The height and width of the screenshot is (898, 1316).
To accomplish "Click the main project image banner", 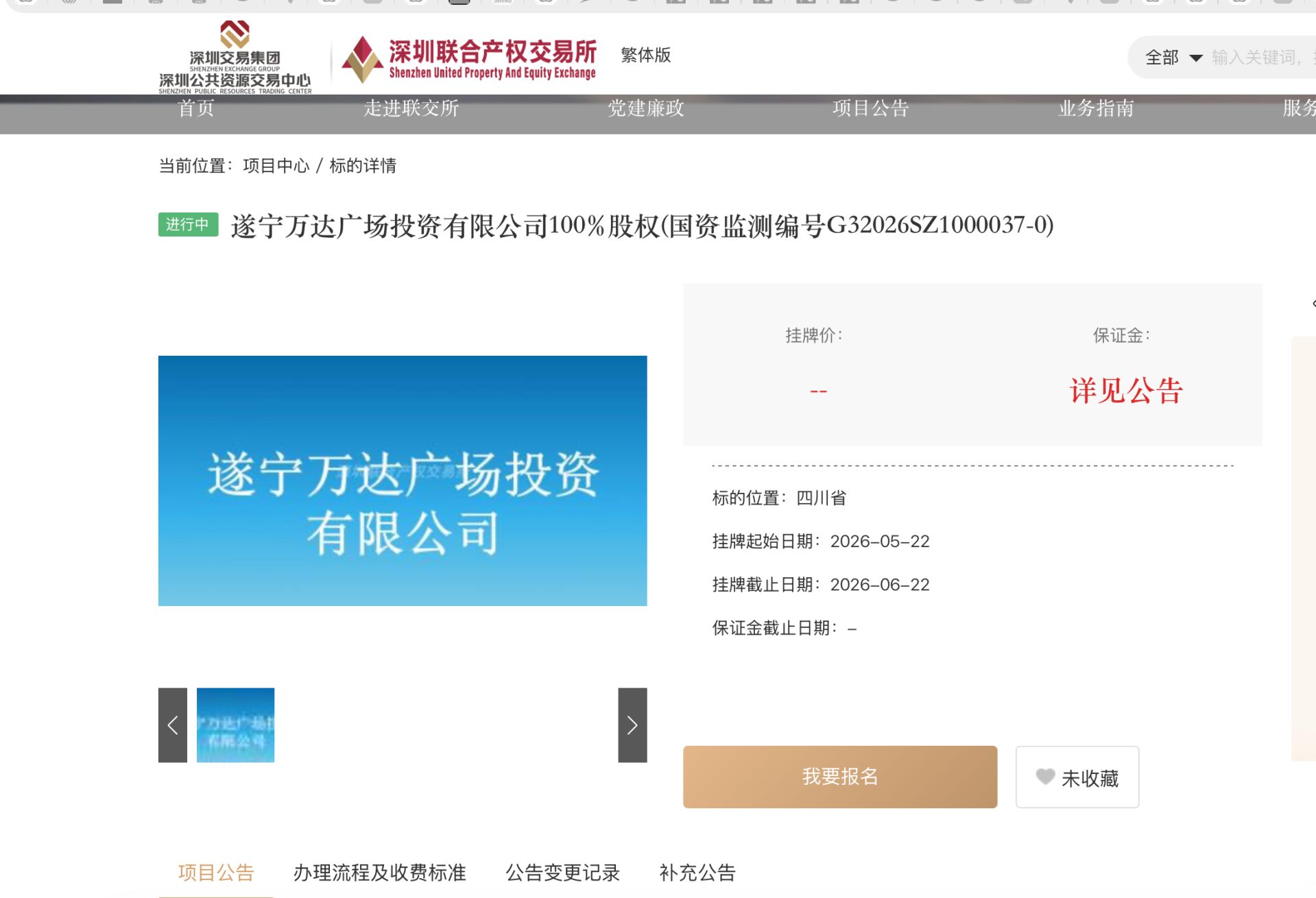I will pos(403,481).
